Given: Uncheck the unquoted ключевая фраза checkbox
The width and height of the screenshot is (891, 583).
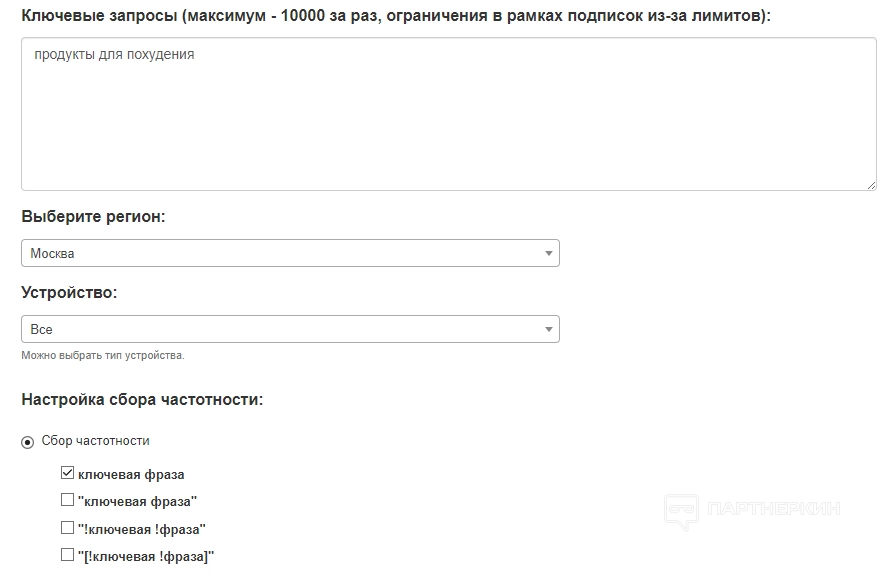Looking at the screenshot, I should click(68, 474).
